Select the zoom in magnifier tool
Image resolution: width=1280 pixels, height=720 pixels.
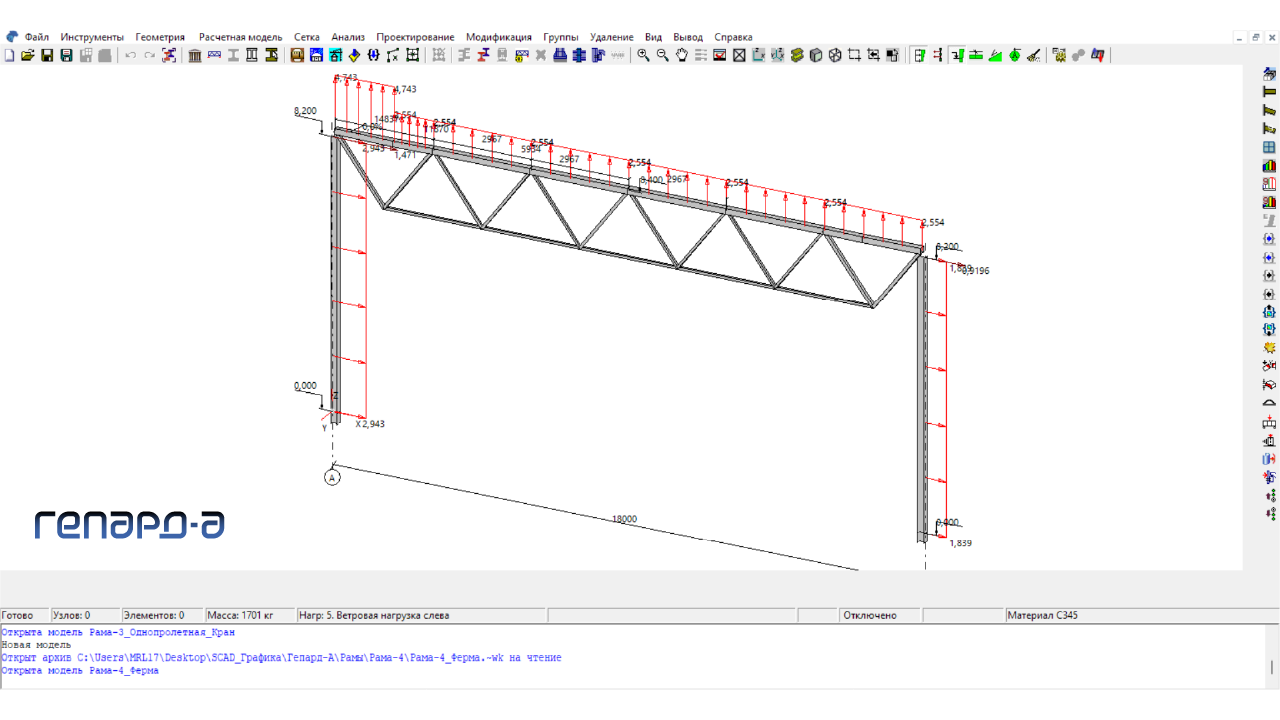tap(644, 56)
